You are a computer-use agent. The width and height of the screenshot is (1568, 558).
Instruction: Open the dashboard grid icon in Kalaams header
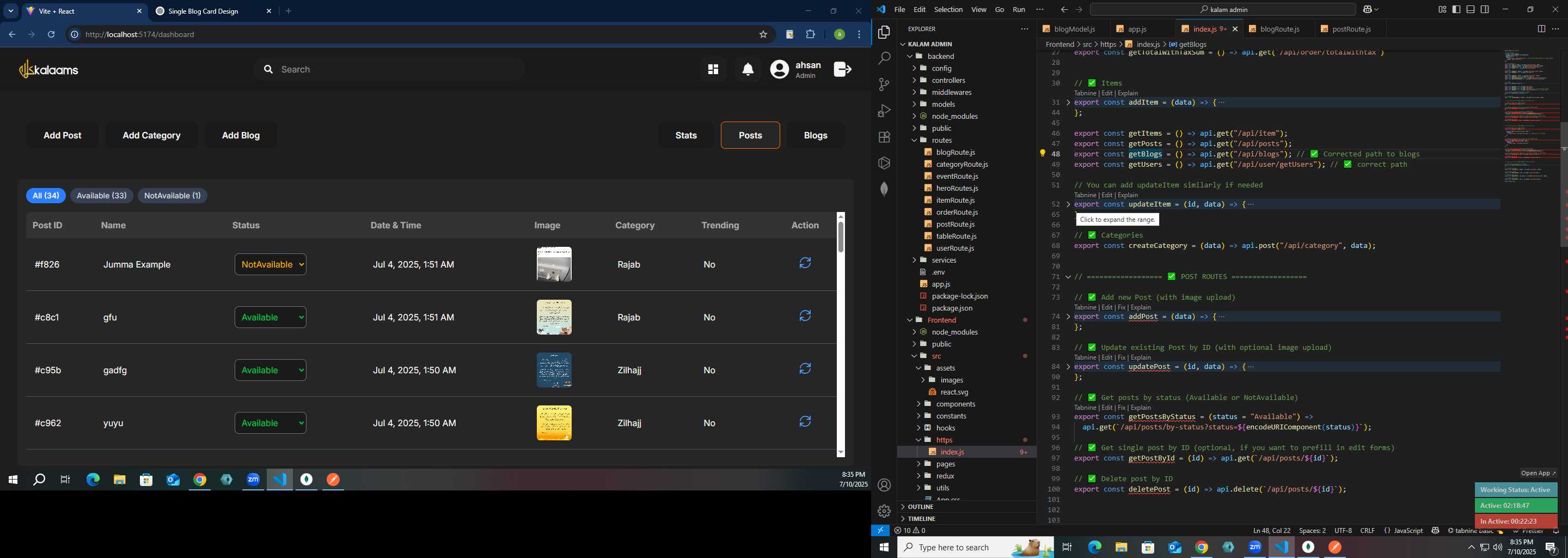[713, 69]
